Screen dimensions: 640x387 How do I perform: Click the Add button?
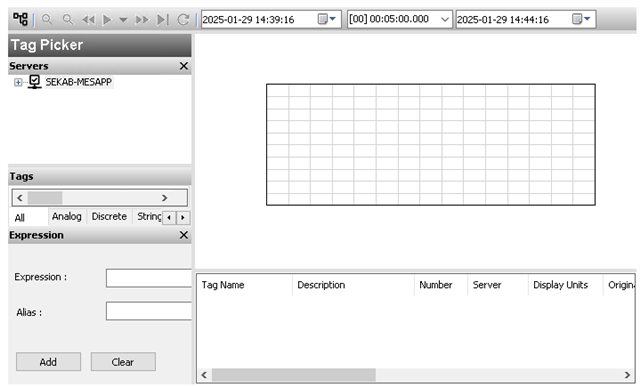tap(48, 362)
